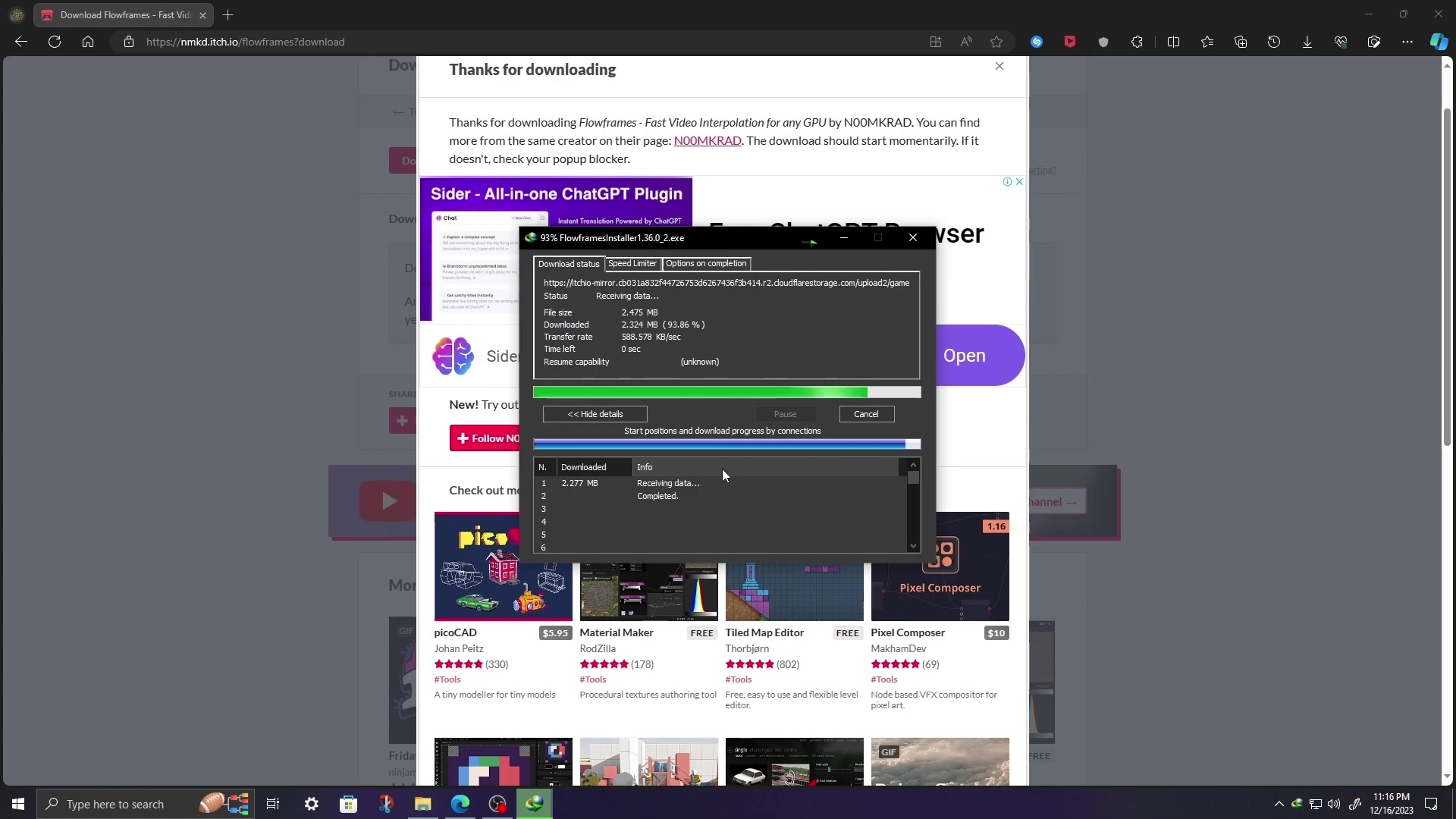Select connection row 1 Receiving data
This screenshot has height=819, width=1456.
(x=720, y=483)
